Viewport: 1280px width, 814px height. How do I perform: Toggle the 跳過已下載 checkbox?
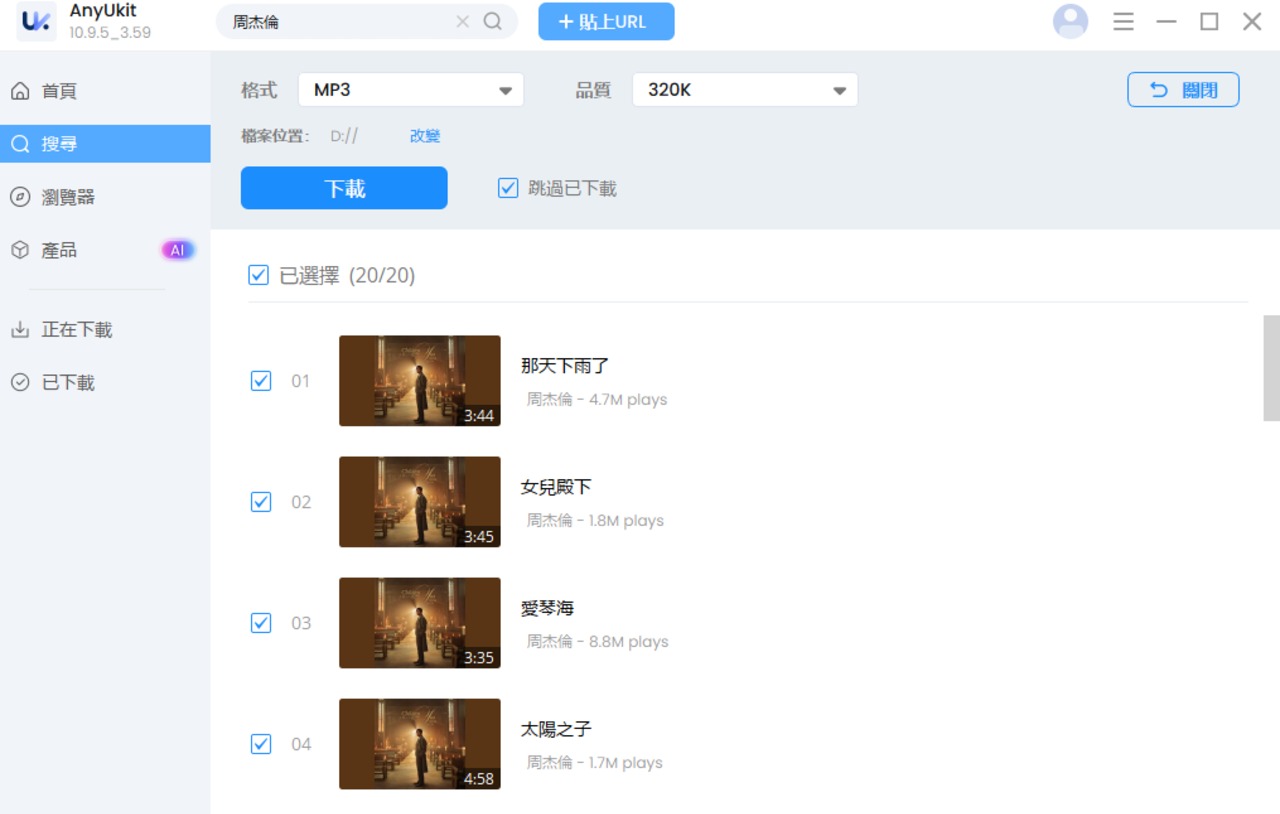[508, 188]
